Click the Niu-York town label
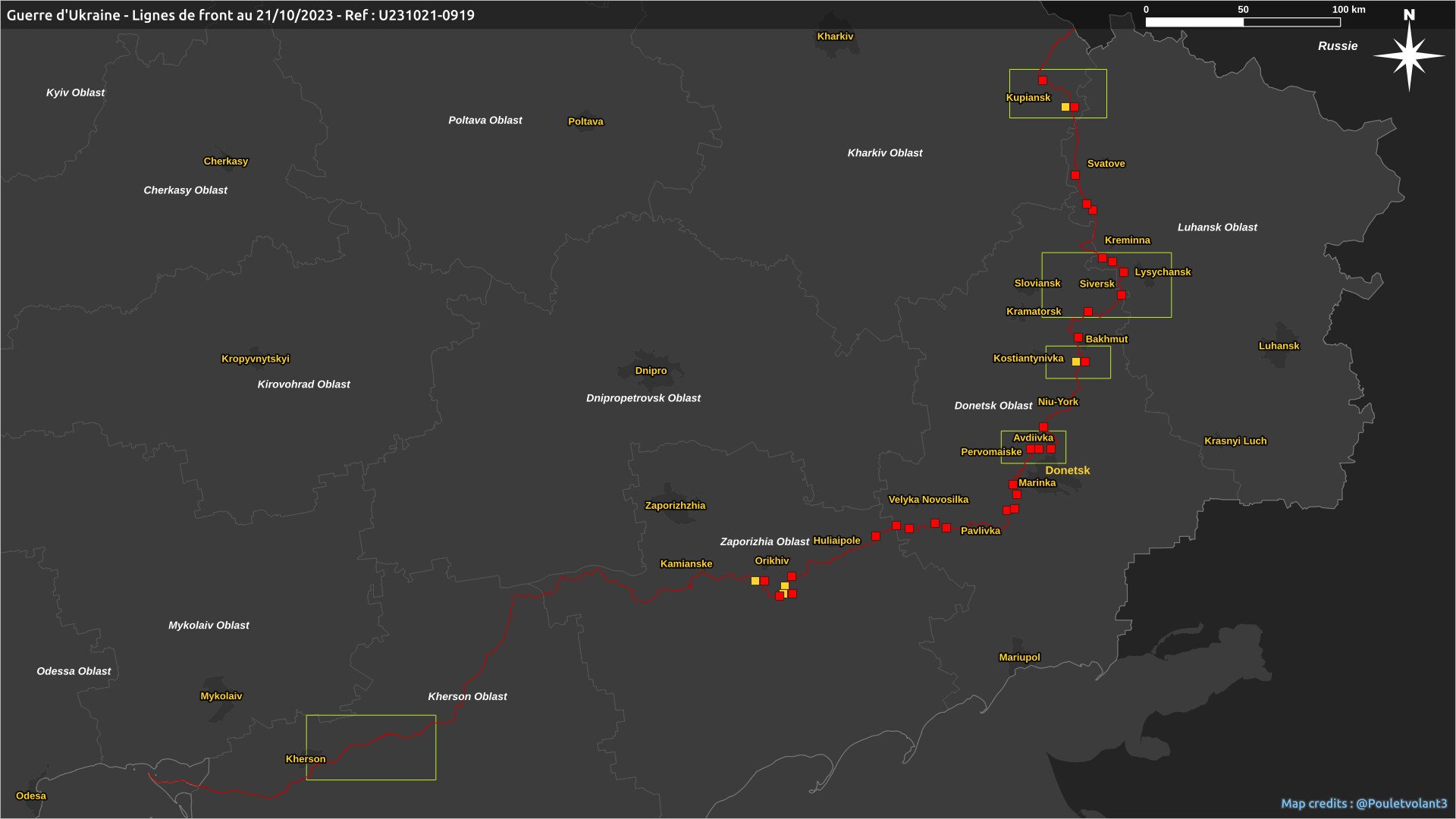This screenshot has width=1456, height=819. point(1057,402)
